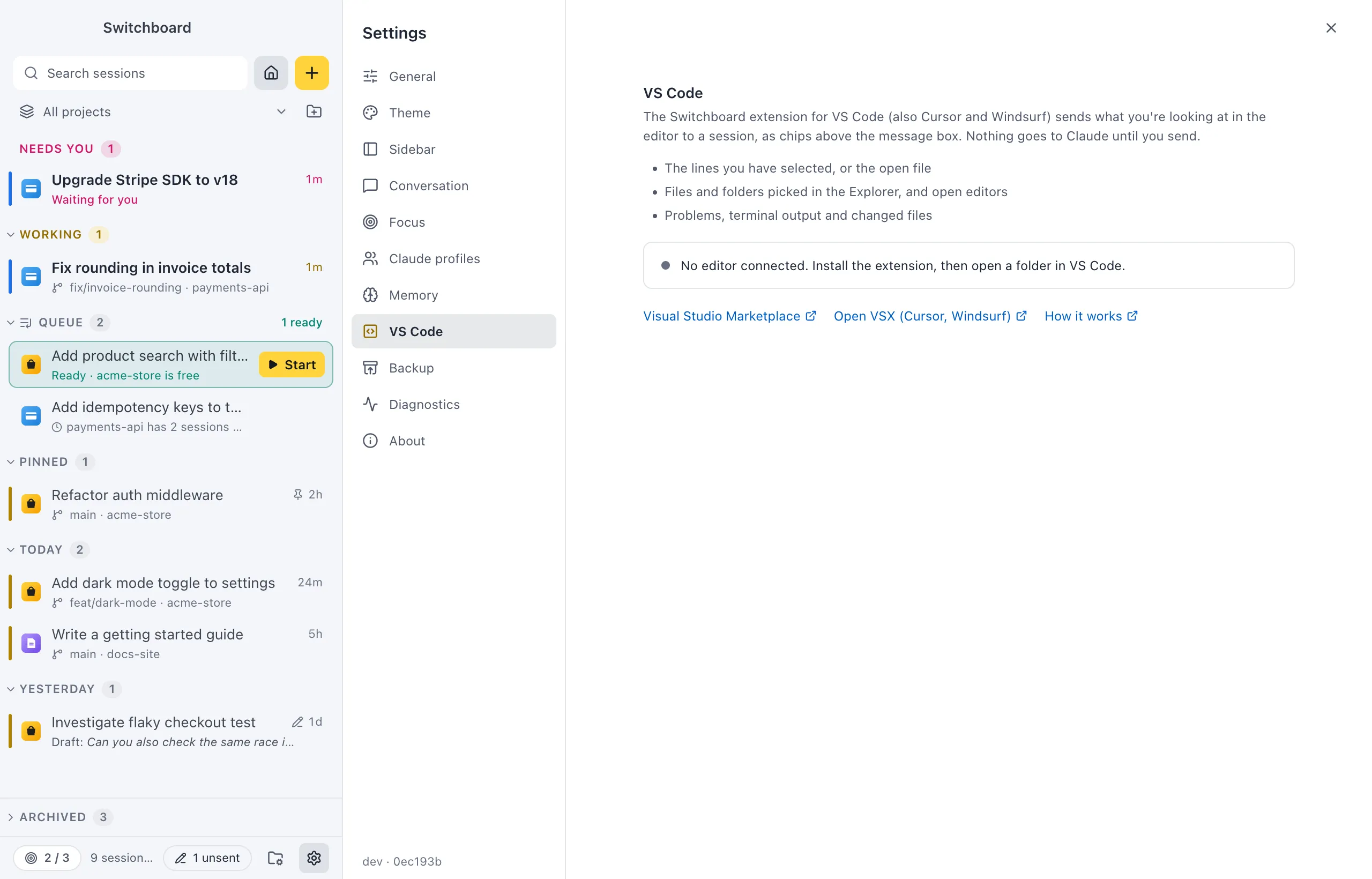Open Fix rounding in invoice totals session

(170, 276)
